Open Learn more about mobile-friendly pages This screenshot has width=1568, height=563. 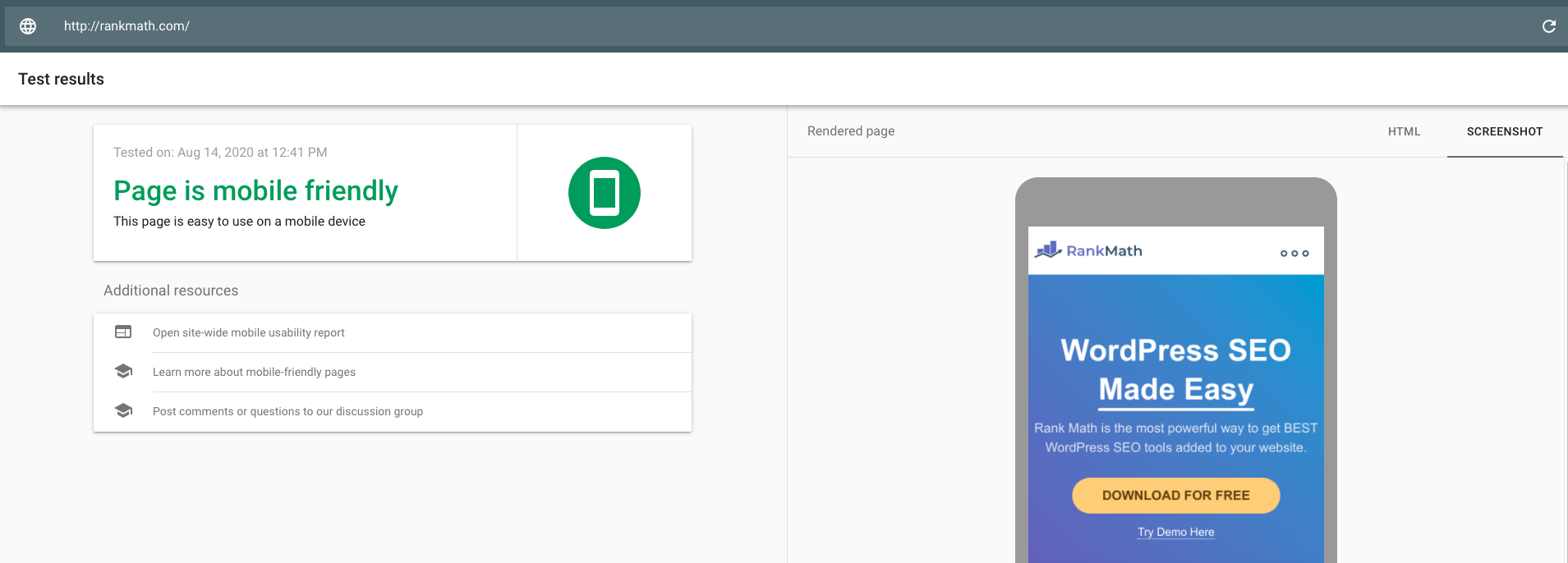pos(254,372)
